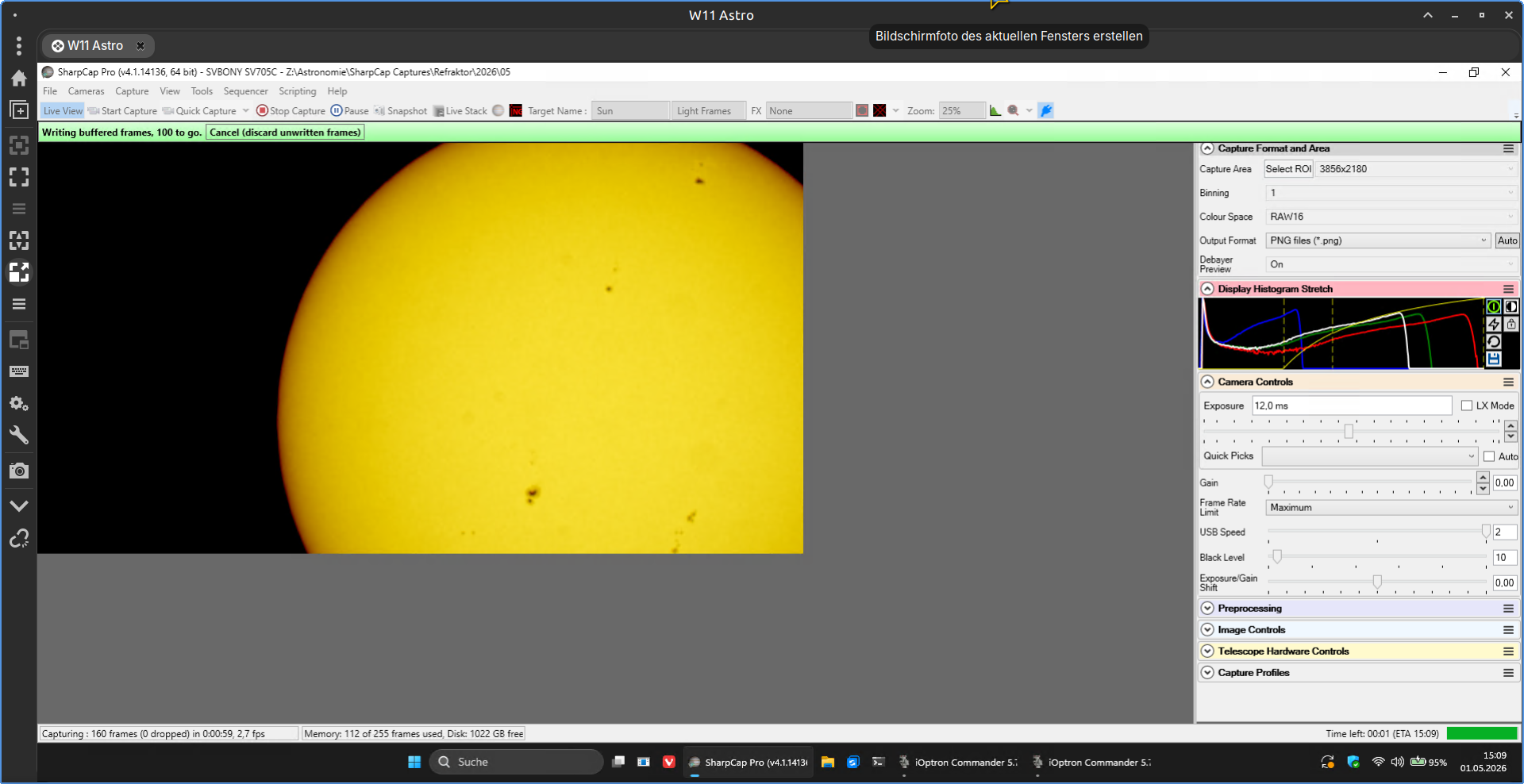Screen dimensions: 1524x784
Task: Enable the green histogram stretch power icon
Action: tap(1494, 306)
